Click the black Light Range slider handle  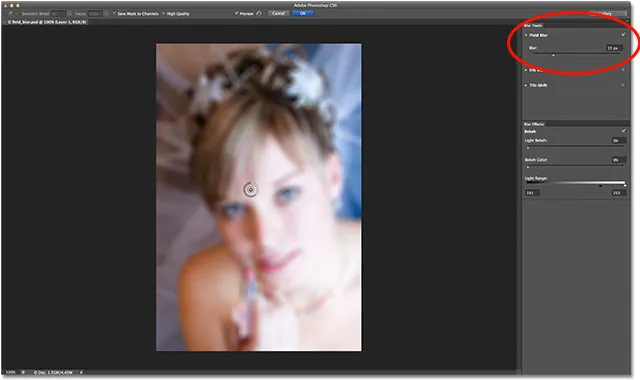pyautogui.click(x=600, y=185)
